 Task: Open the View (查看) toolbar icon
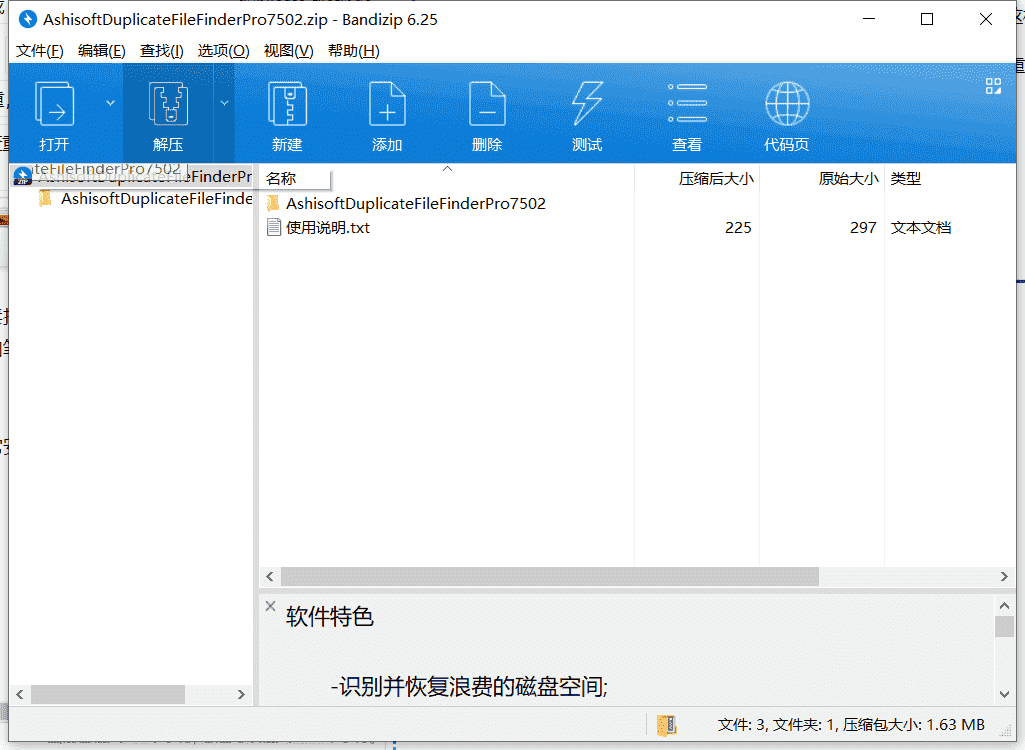pos(687,104)
